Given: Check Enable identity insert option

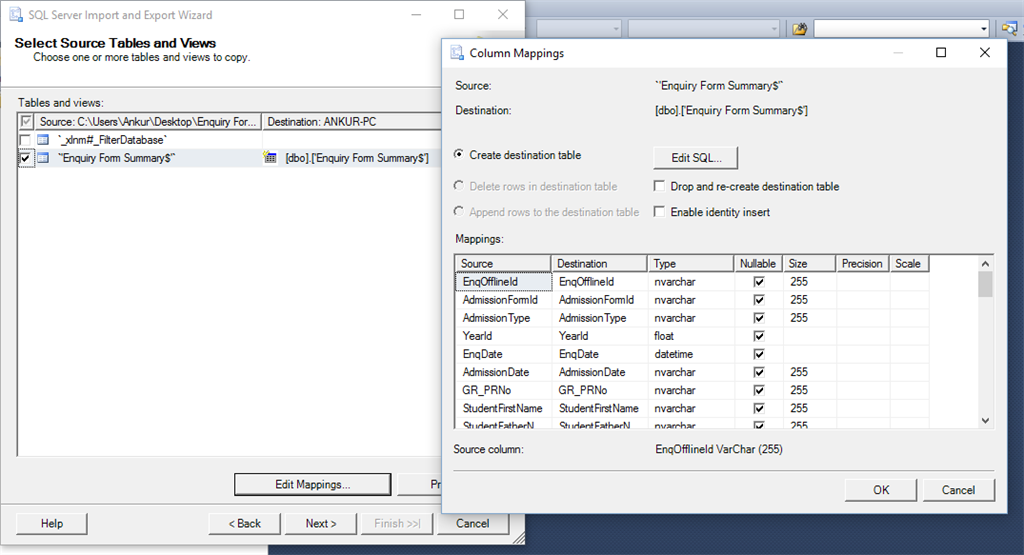Looking at the screenshot, I should (x=660, y=212).
